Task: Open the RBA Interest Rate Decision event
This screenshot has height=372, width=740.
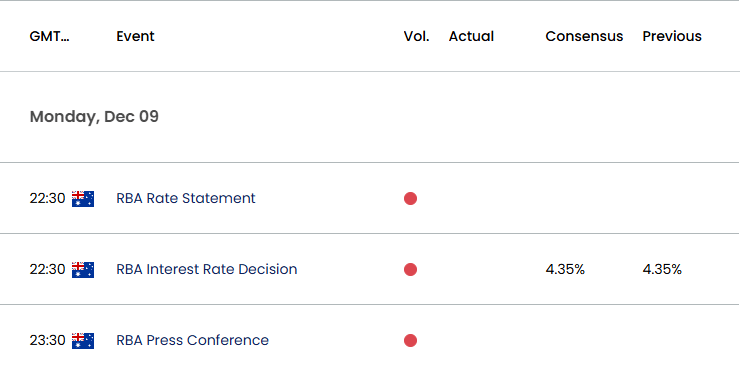Action: coord(207,269)
